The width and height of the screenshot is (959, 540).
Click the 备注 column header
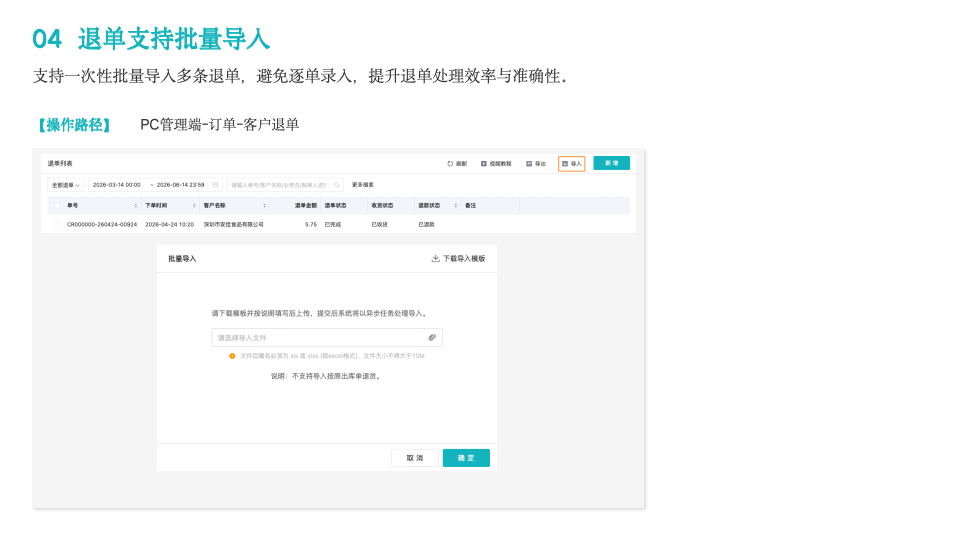point(470,205)
